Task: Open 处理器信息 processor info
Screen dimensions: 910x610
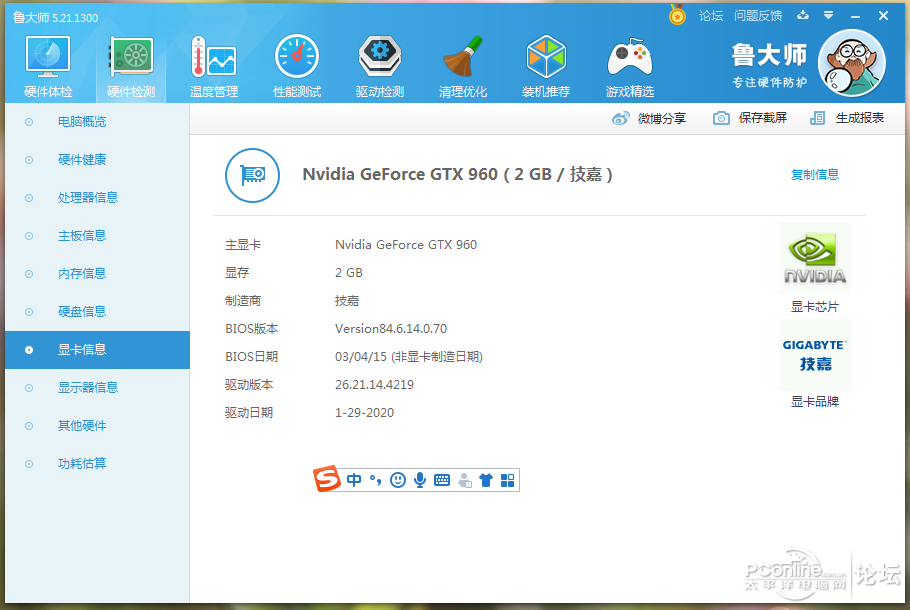Action: (x=88, y=198)
